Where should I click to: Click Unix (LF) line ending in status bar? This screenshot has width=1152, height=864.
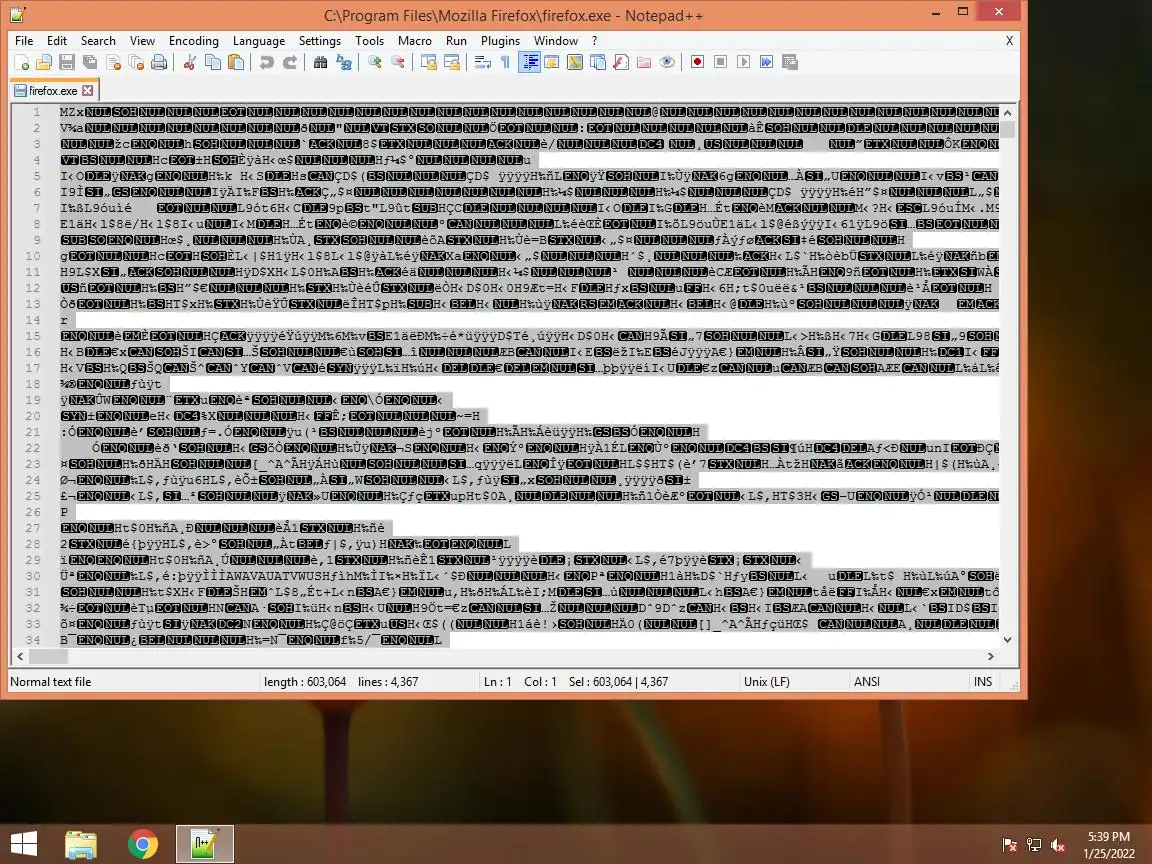766,682
